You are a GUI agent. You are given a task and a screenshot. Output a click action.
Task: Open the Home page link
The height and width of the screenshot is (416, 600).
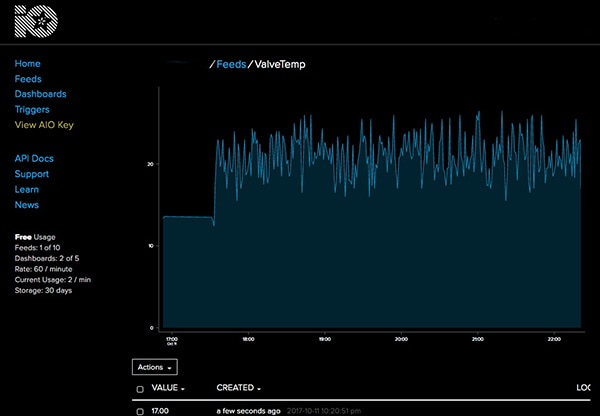tap(28, 64)
